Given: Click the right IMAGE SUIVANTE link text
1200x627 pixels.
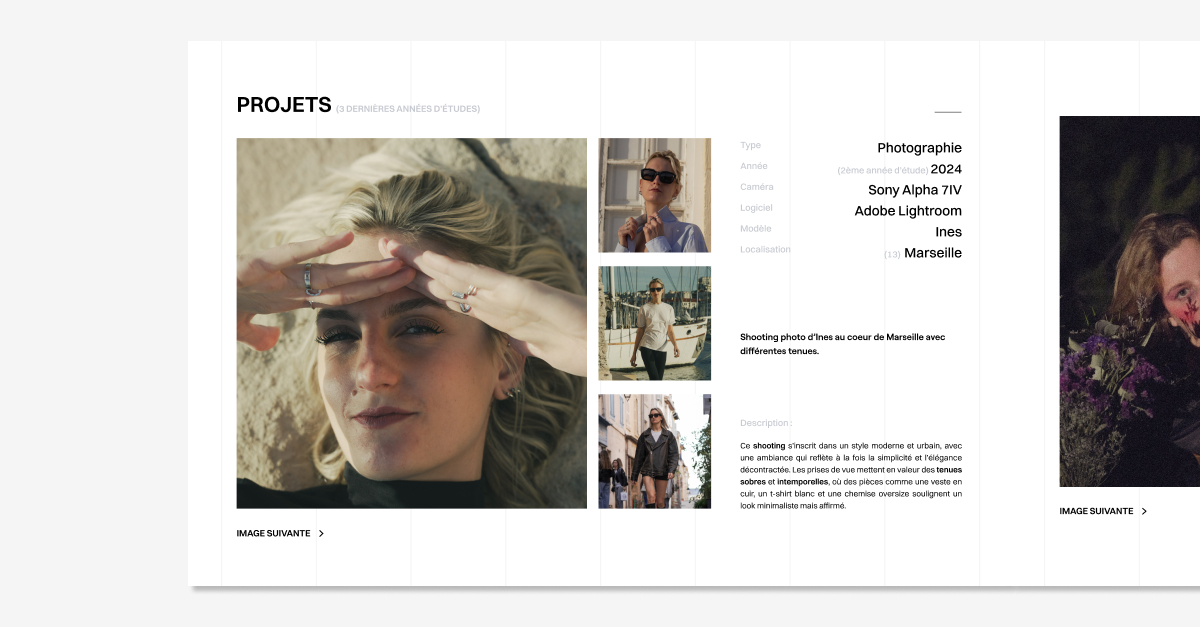Looking at the screenshot, I should click(x=1096, y=511).
